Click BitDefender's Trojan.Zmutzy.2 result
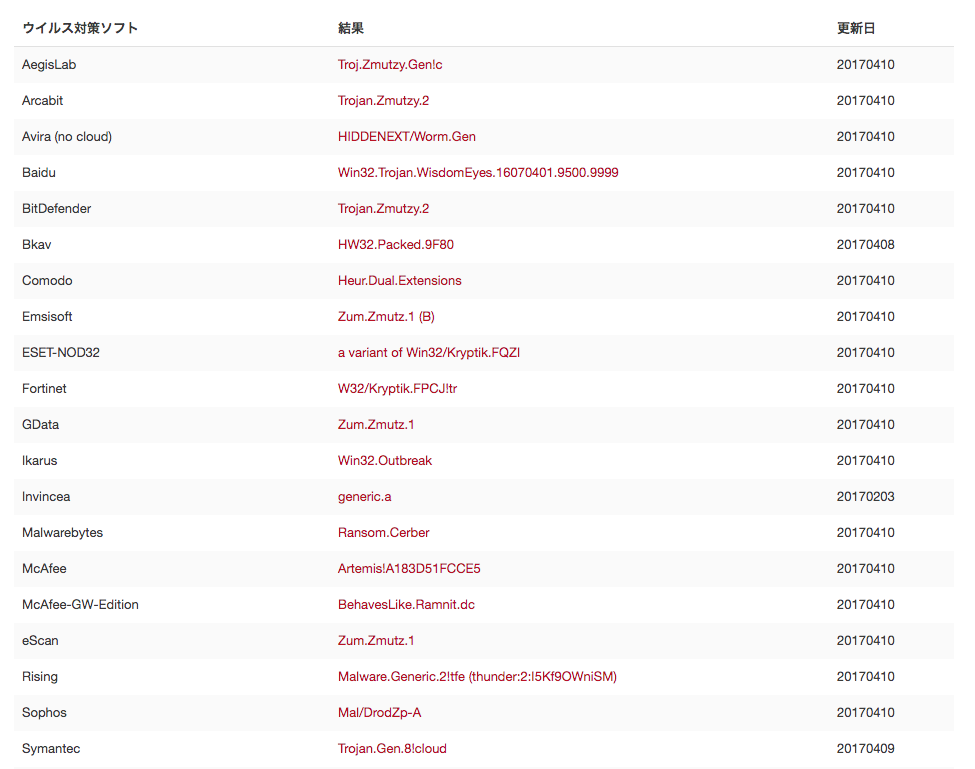The height and width of the screenshot is (769, 975). coord(384,209)
